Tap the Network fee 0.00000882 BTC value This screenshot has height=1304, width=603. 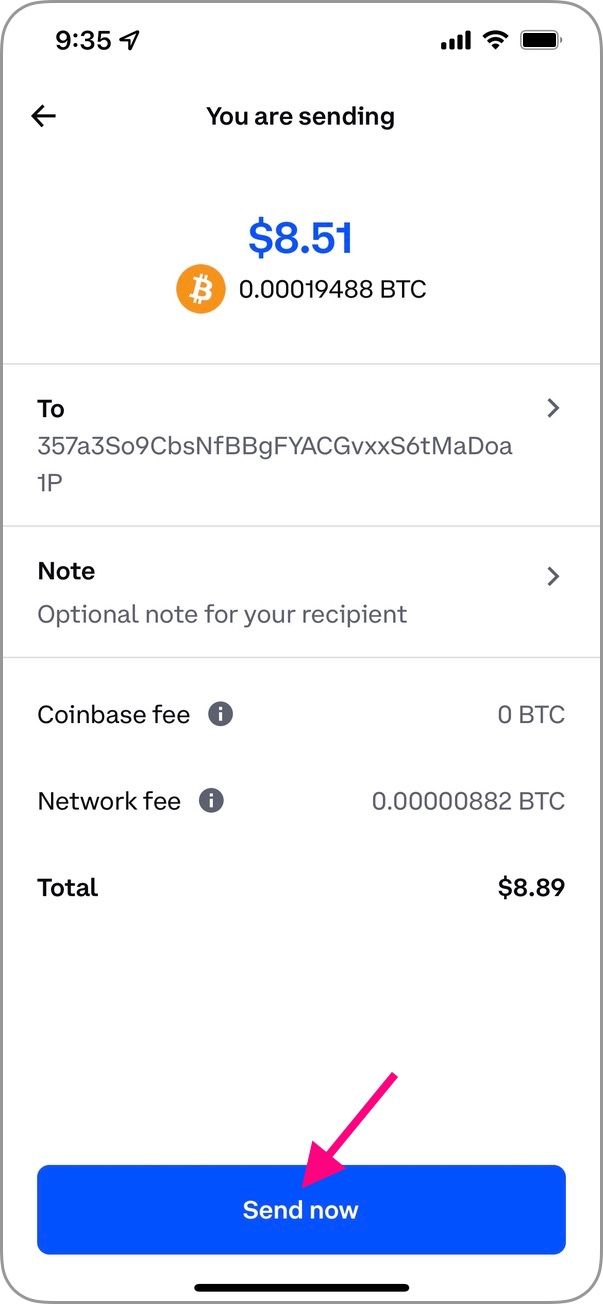point(468,801)
